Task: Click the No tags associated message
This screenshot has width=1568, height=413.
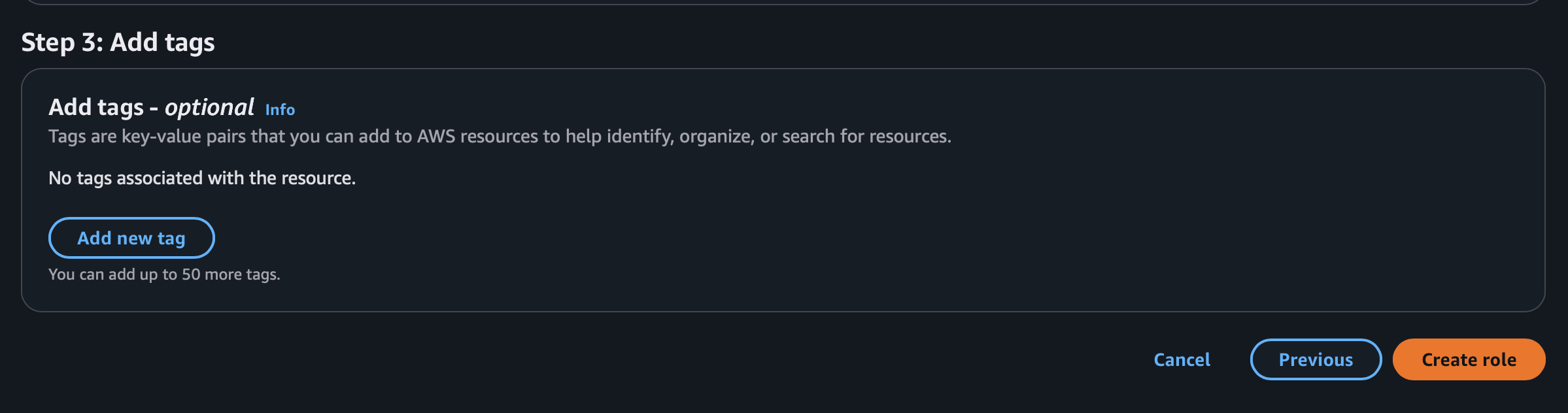Action: point(201,178)
